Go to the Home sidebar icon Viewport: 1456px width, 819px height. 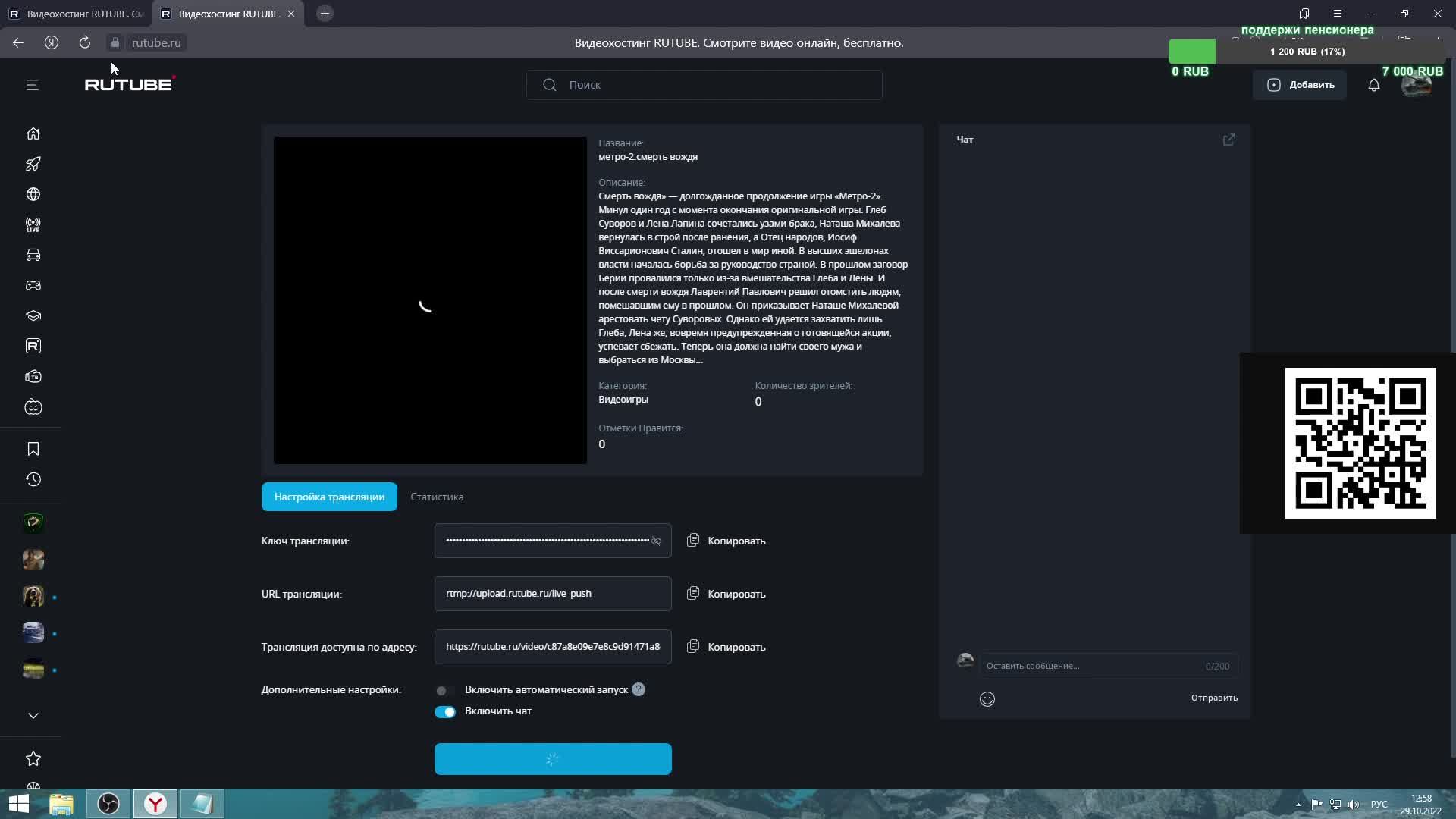[33, 133]
